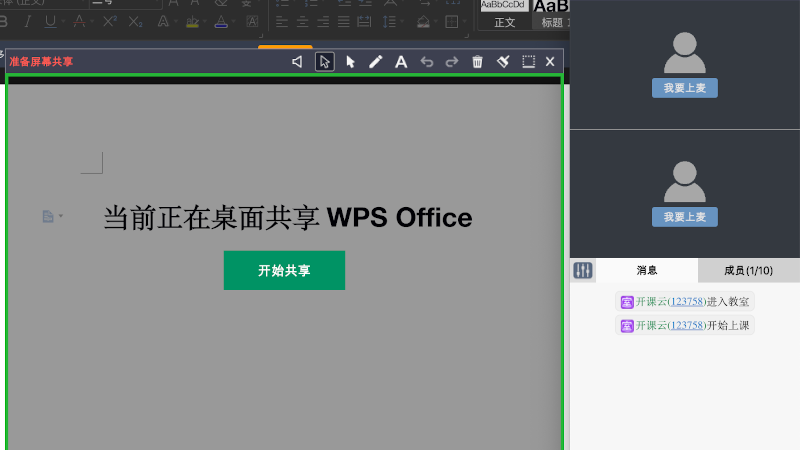Click the text effects outlined A icon
Viewport: 800px width, 450px height.
[163, 21]
